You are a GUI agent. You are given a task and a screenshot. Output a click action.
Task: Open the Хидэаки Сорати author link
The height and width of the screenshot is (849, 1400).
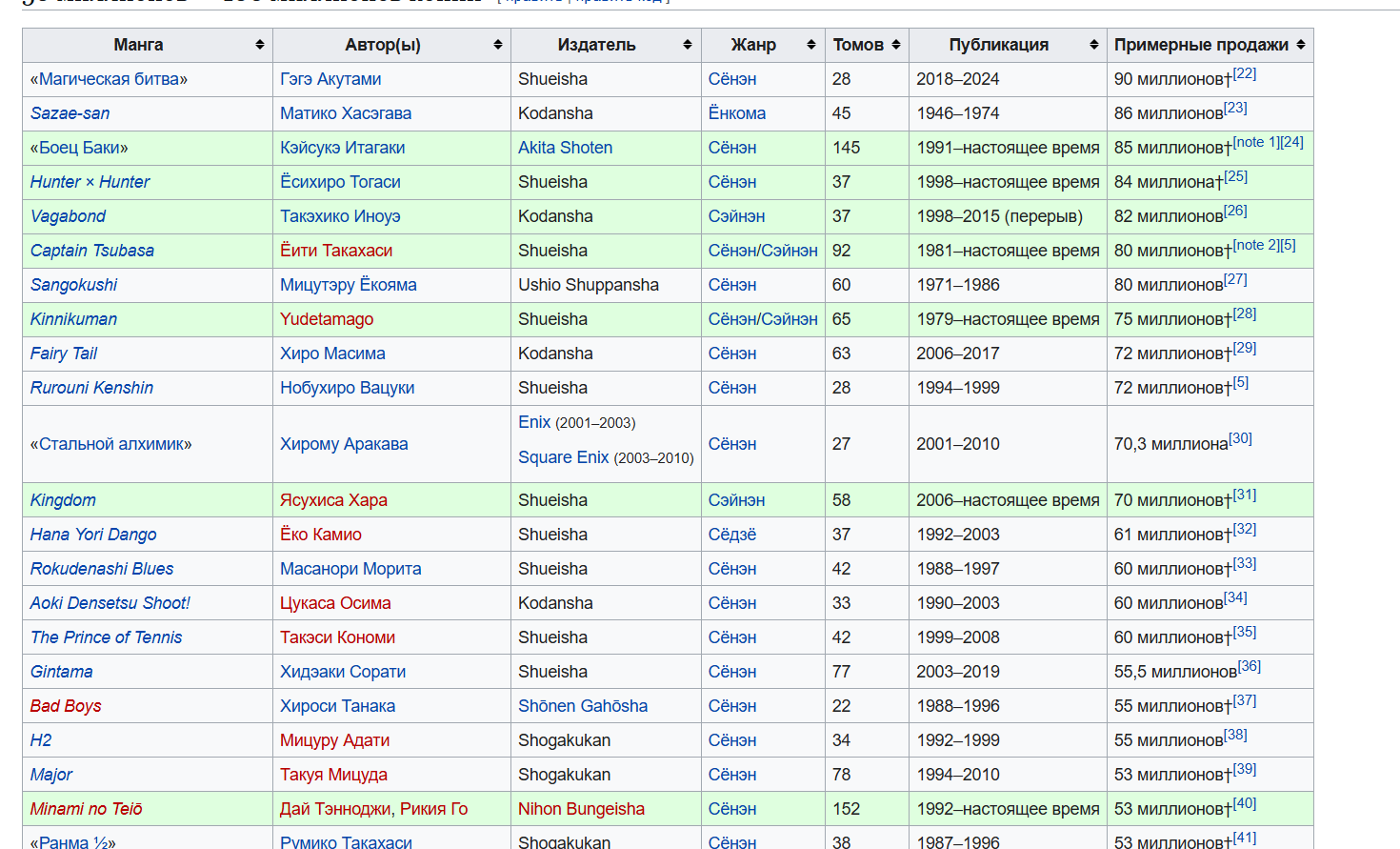pos(343,672)
